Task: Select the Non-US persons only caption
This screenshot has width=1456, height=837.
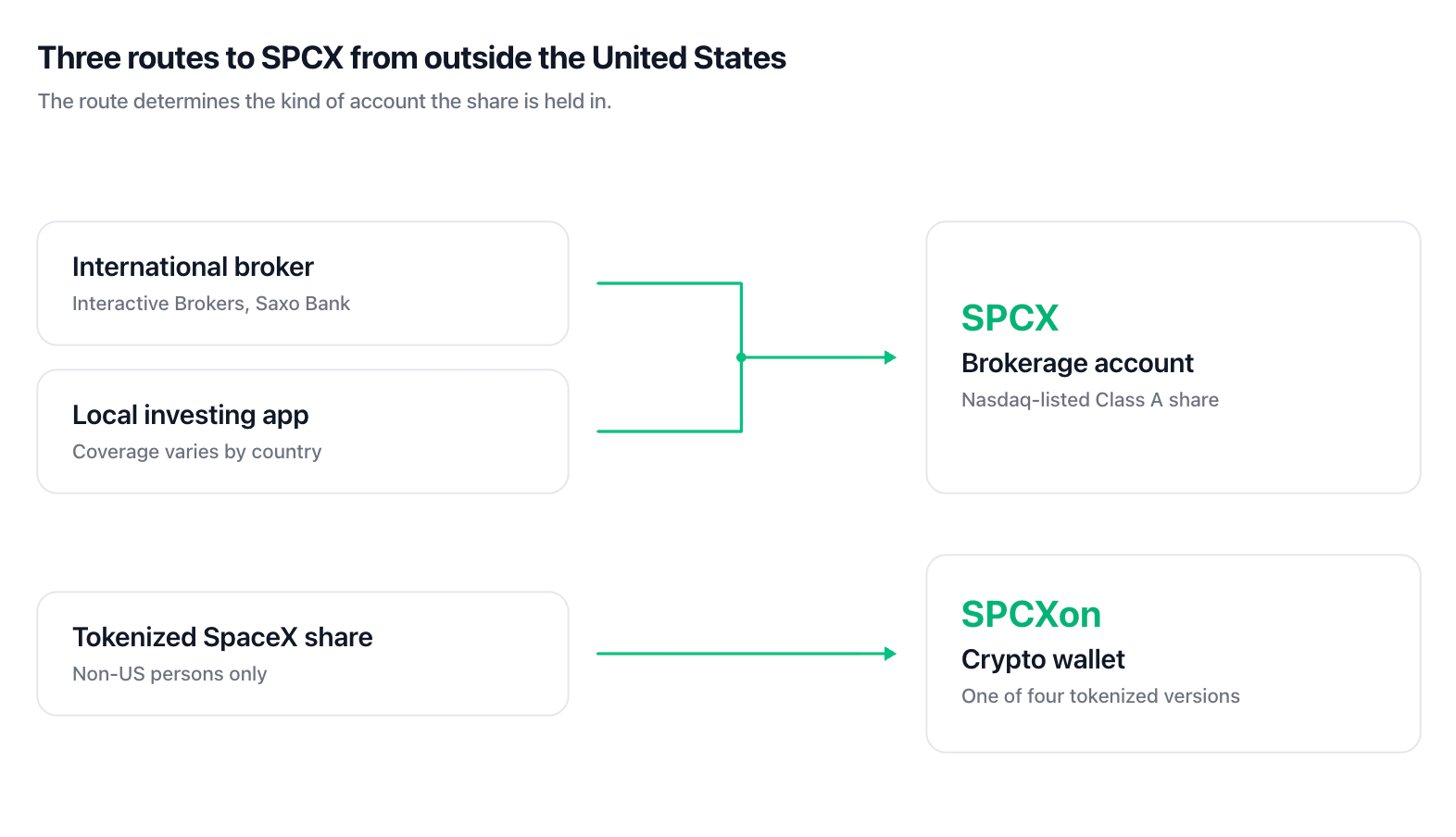Action: 169,674
